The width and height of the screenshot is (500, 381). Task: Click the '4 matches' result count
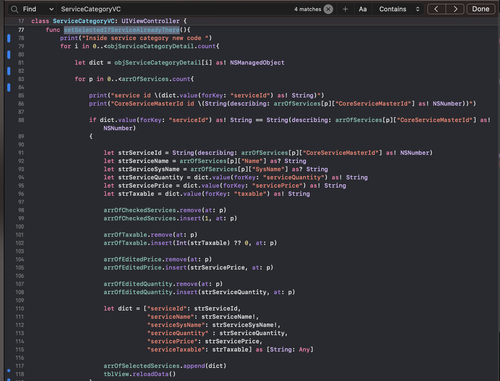[x=307, y=9]
